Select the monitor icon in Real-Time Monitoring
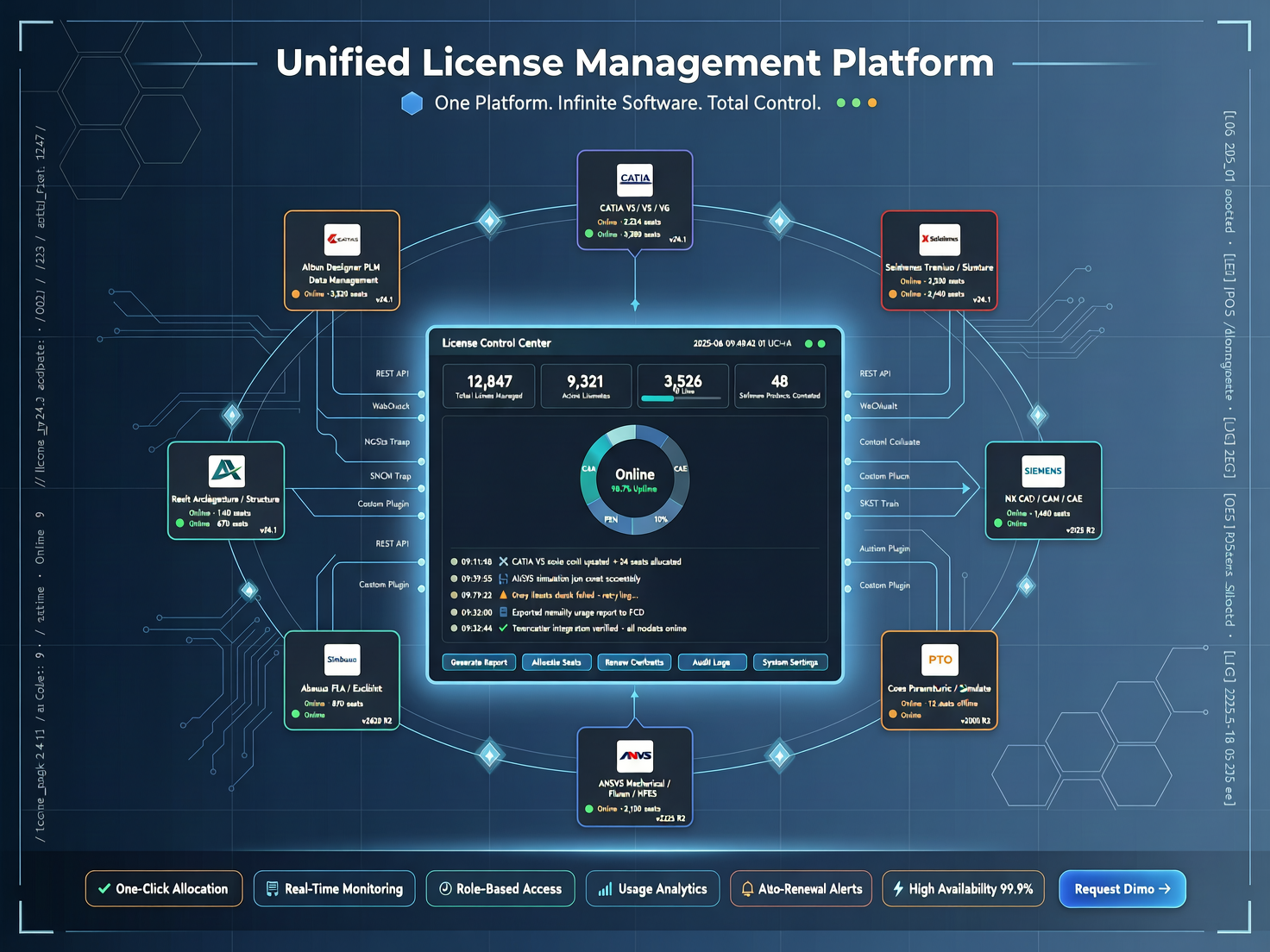Screen dimensions: 1270x952 point(273,889)
